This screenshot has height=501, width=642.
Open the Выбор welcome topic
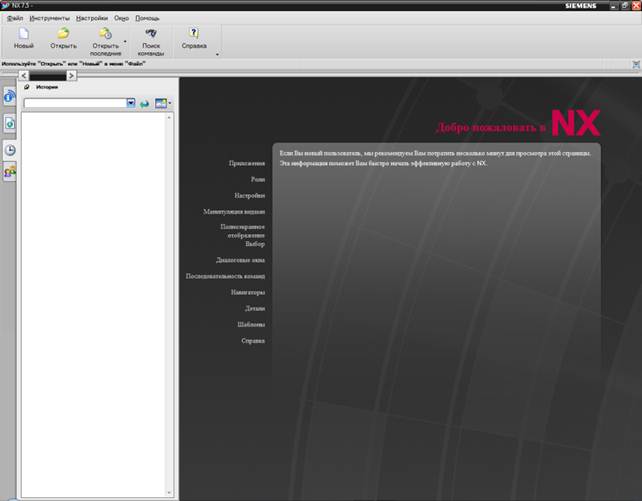(255, 244)
